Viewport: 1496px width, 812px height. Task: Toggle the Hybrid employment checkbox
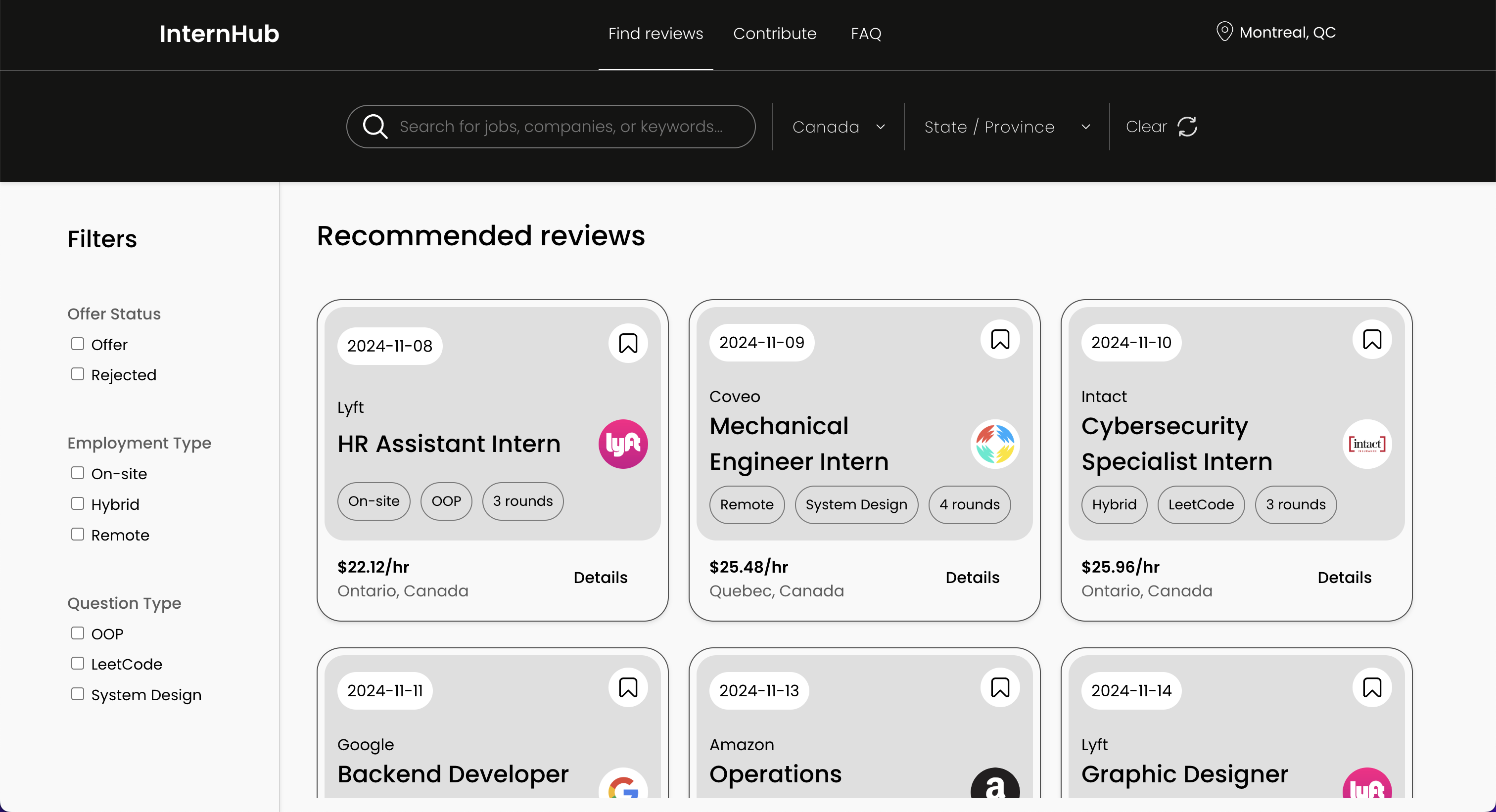pyautogui.click(x=78, y=504)
